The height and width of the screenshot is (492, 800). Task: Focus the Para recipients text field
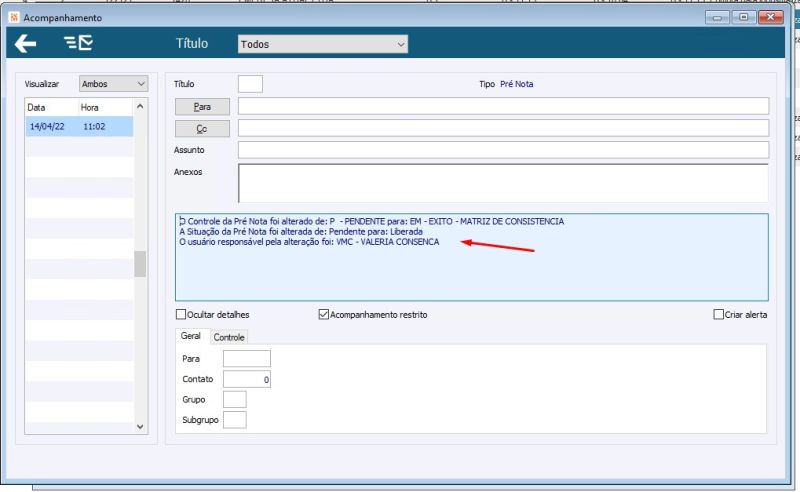coord(503,106)
